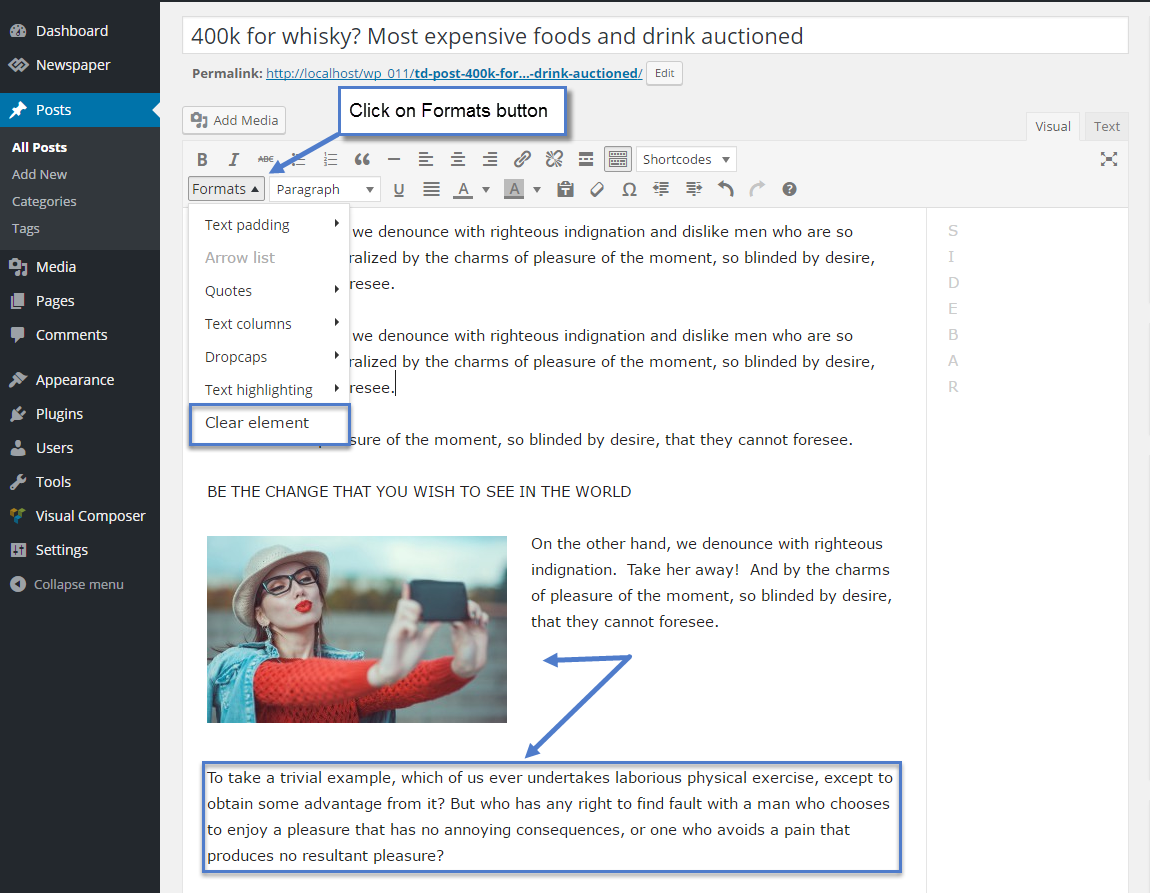Open Visual Composer settings
Screen dimensions: 1150x893
[80, 515]
